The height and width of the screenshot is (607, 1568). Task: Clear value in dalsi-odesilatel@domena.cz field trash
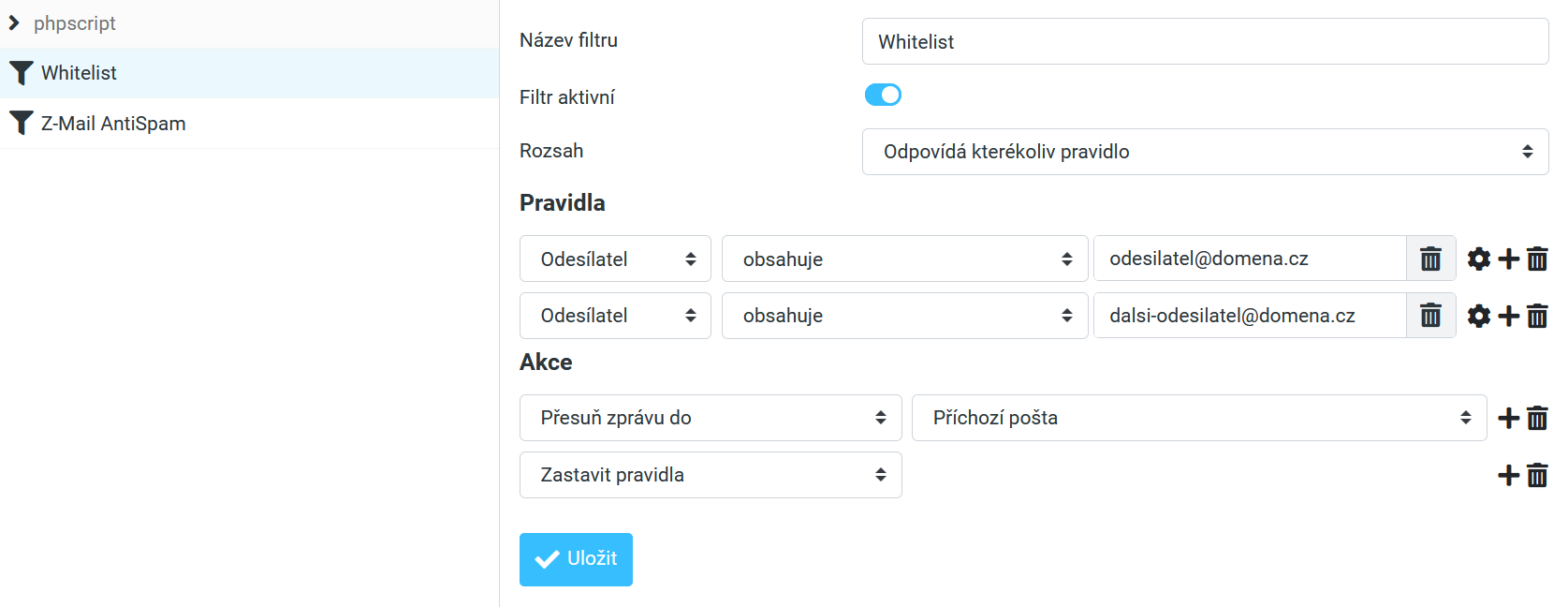tap(1430, 316)
